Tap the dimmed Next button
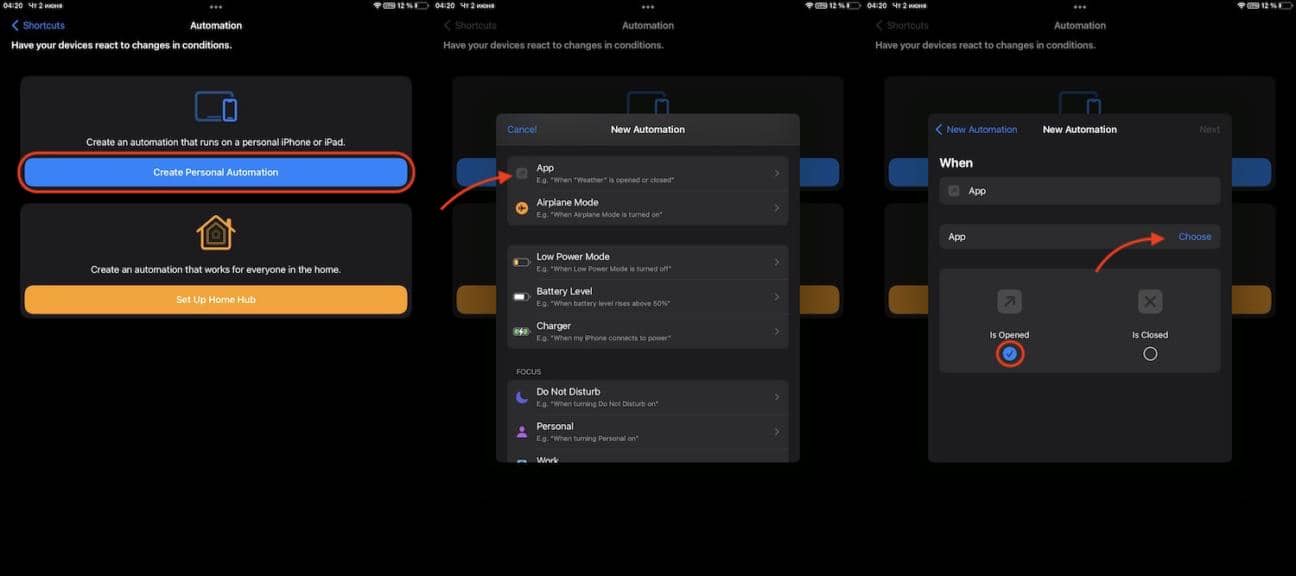1296x576 pixels. pos(1209,129)
